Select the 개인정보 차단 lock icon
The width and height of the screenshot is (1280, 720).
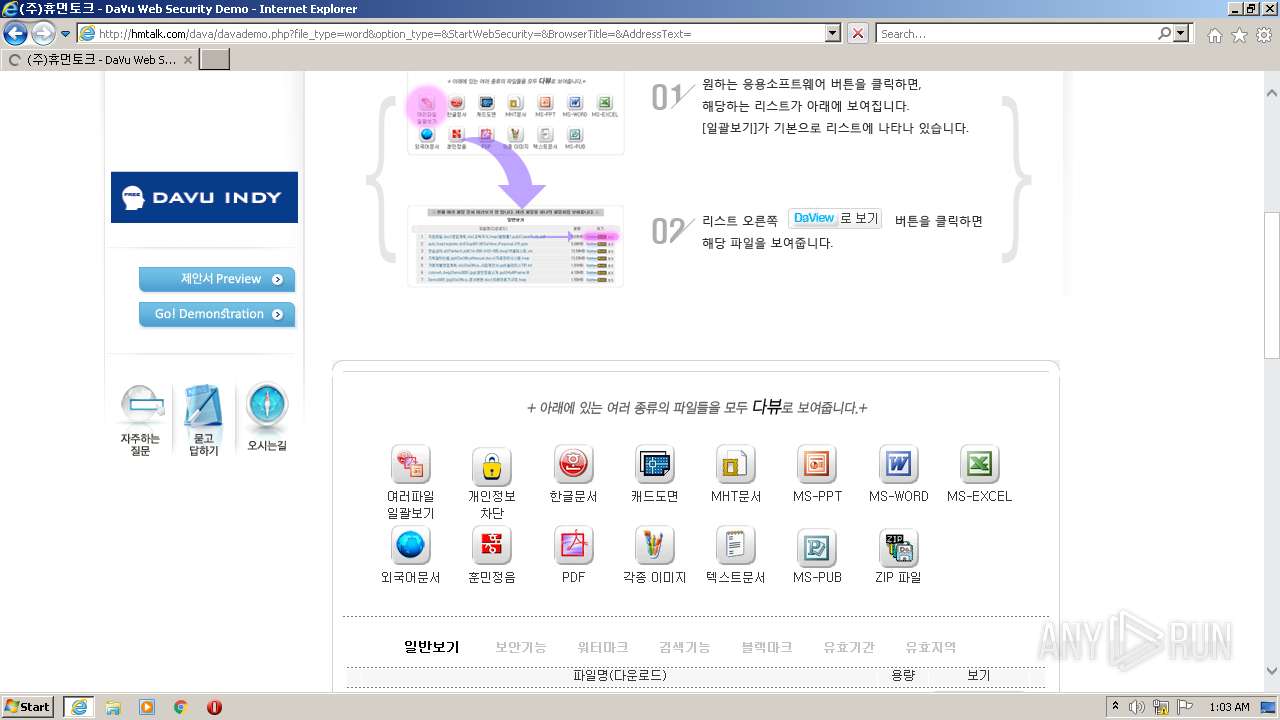(x=491, y=466)
